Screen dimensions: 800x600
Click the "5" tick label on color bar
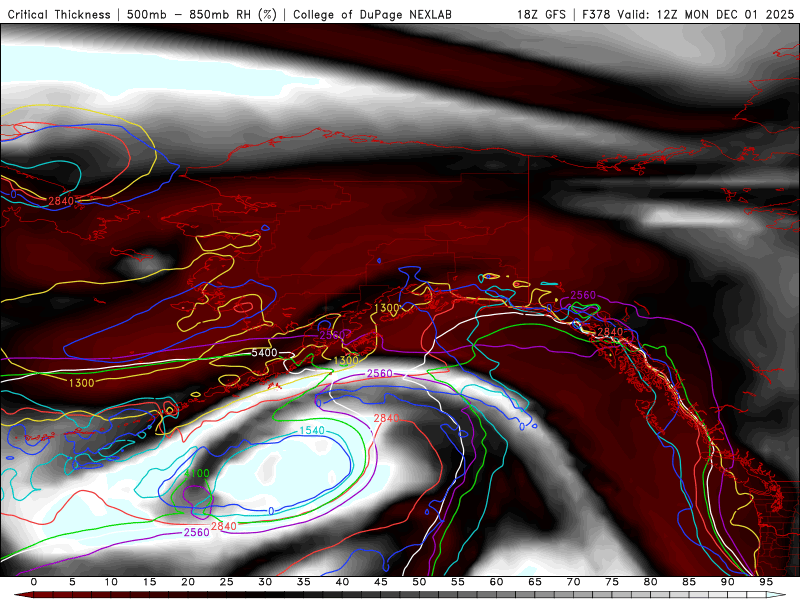[x=72, y=582]
